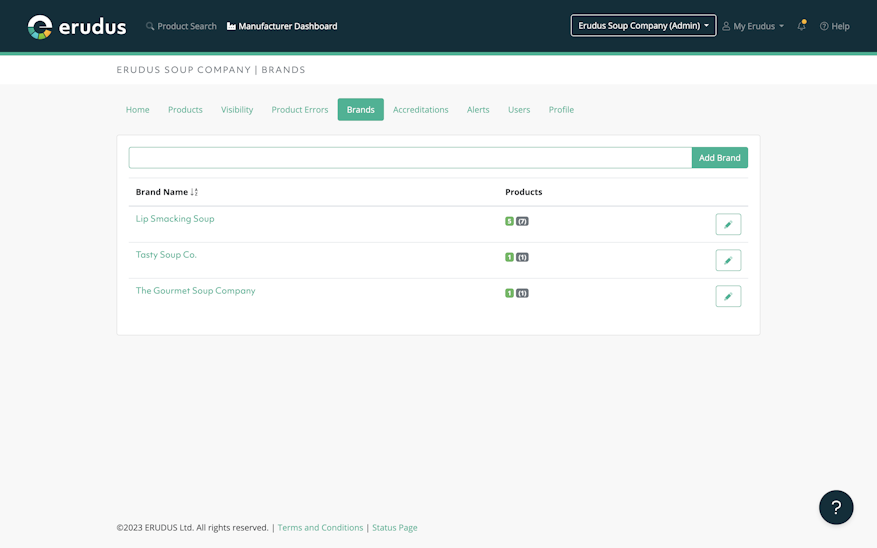
Task: Click the Add Brand button
Action: [x=720, y=158]
